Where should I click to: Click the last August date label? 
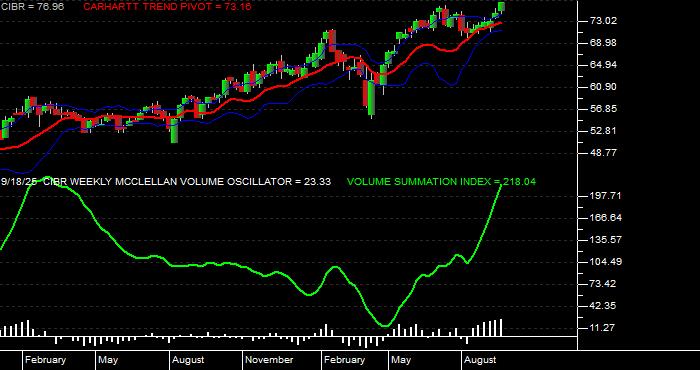[480, 360]
